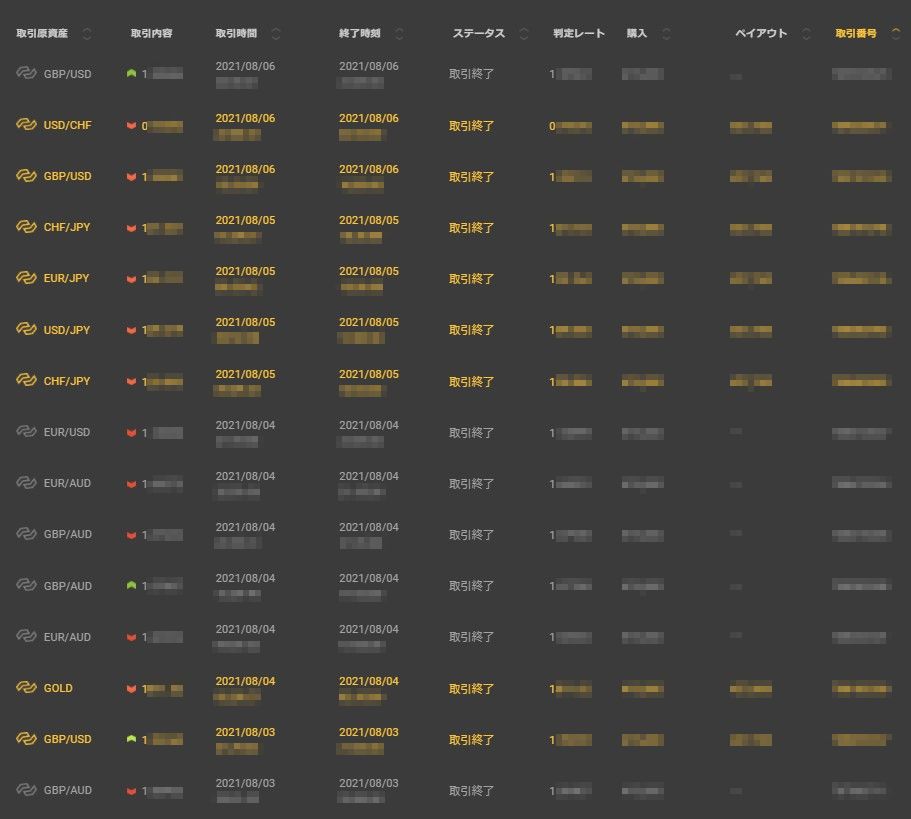Click red down arrow in USD/CHF row
Image resolution: width=911 pixels, height=819 pixels.
pyautogui.click(x=131, y=126)
